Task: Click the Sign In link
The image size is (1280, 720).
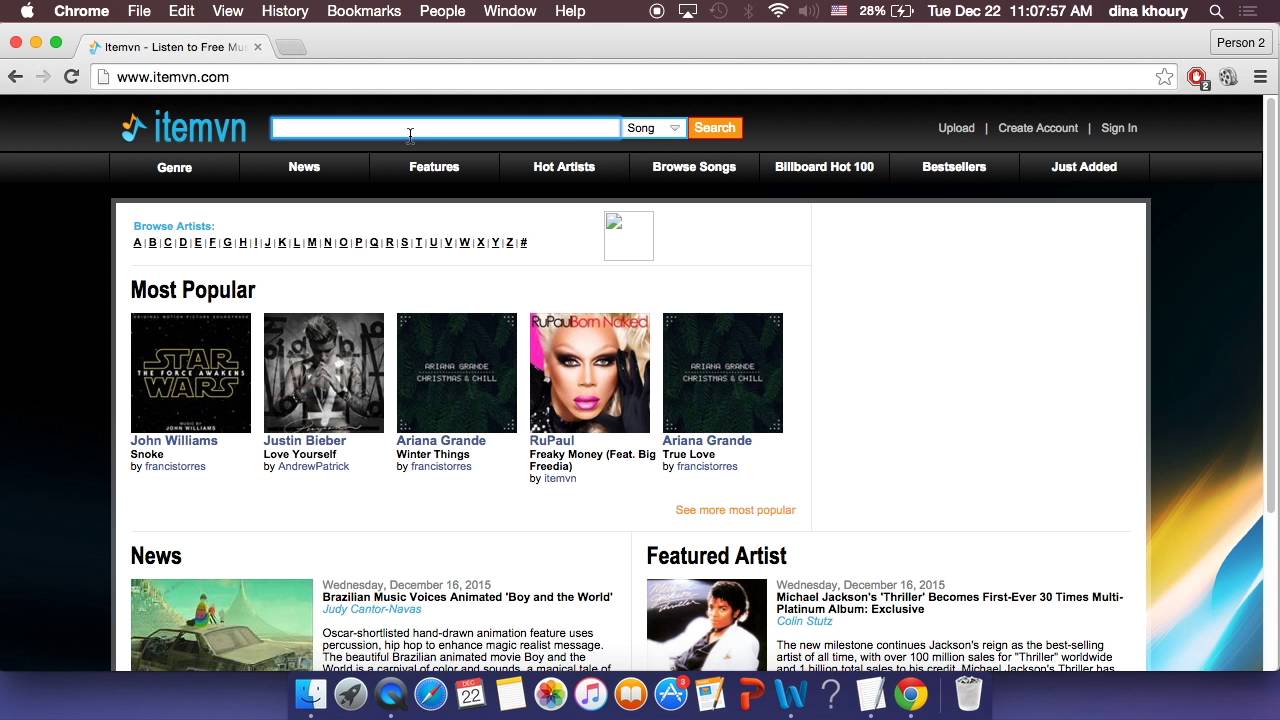Action: (1119, 128)
